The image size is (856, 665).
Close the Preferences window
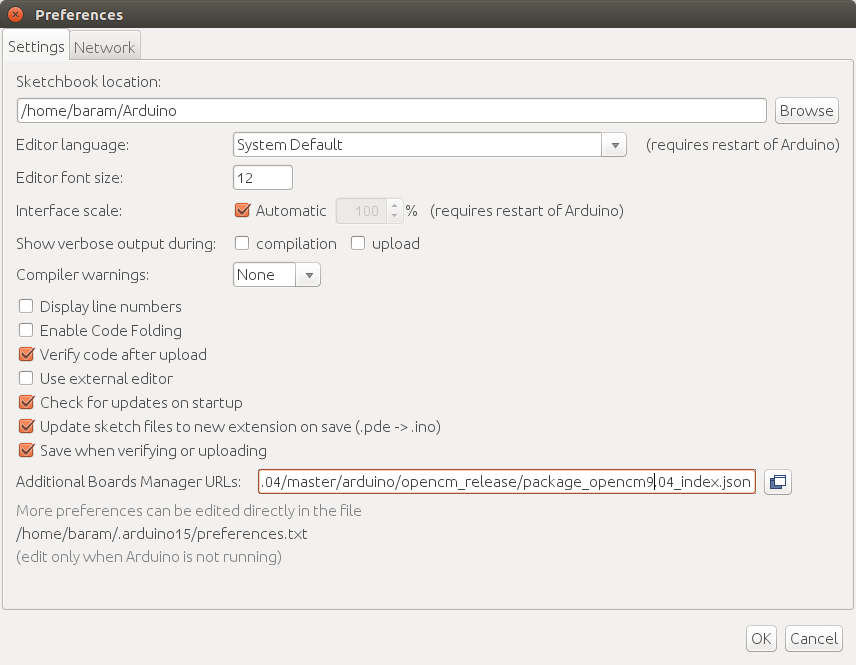click(x=16, y=15)
